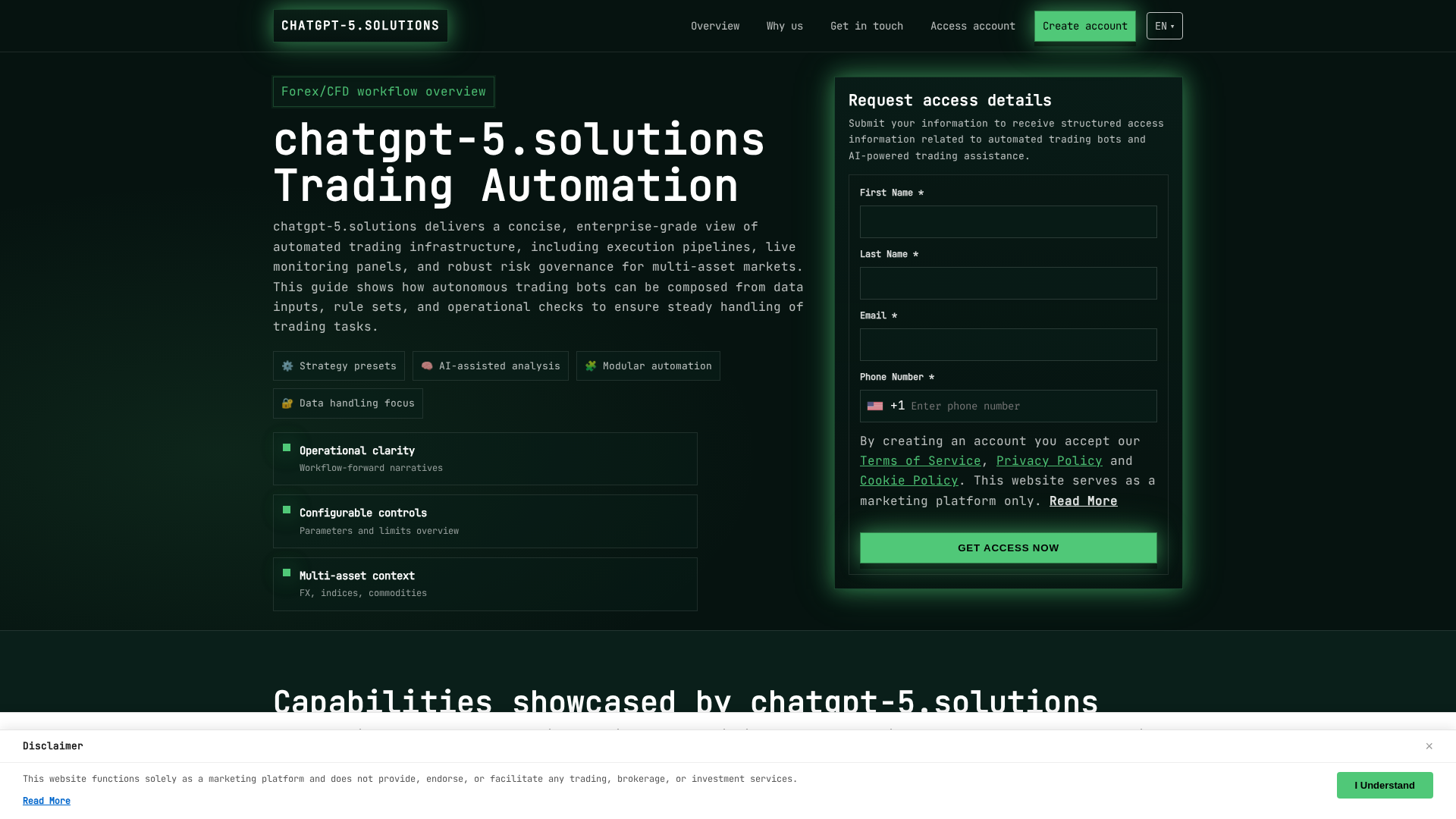Image resolution: width=1456 pixels, height=819 pixels.
Task: Click the Disclaimer banner title
Action: point(53,746)
